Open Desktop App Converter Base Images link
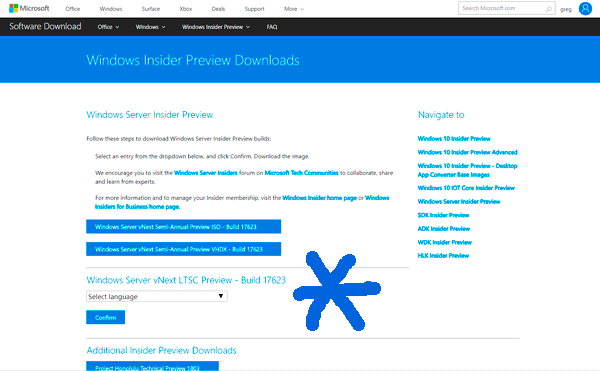 pyautogui.click(x=468, y=170)
